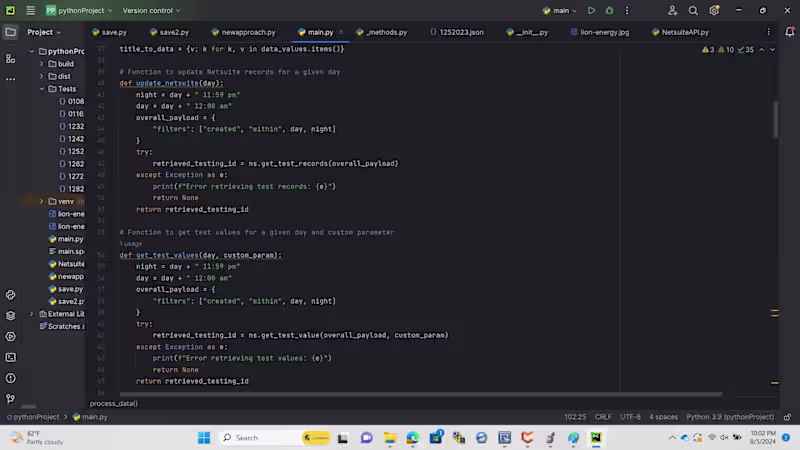The image size is (800, 450).
Task: Toggle the Project tool window icon
Action: click(10, 32)
